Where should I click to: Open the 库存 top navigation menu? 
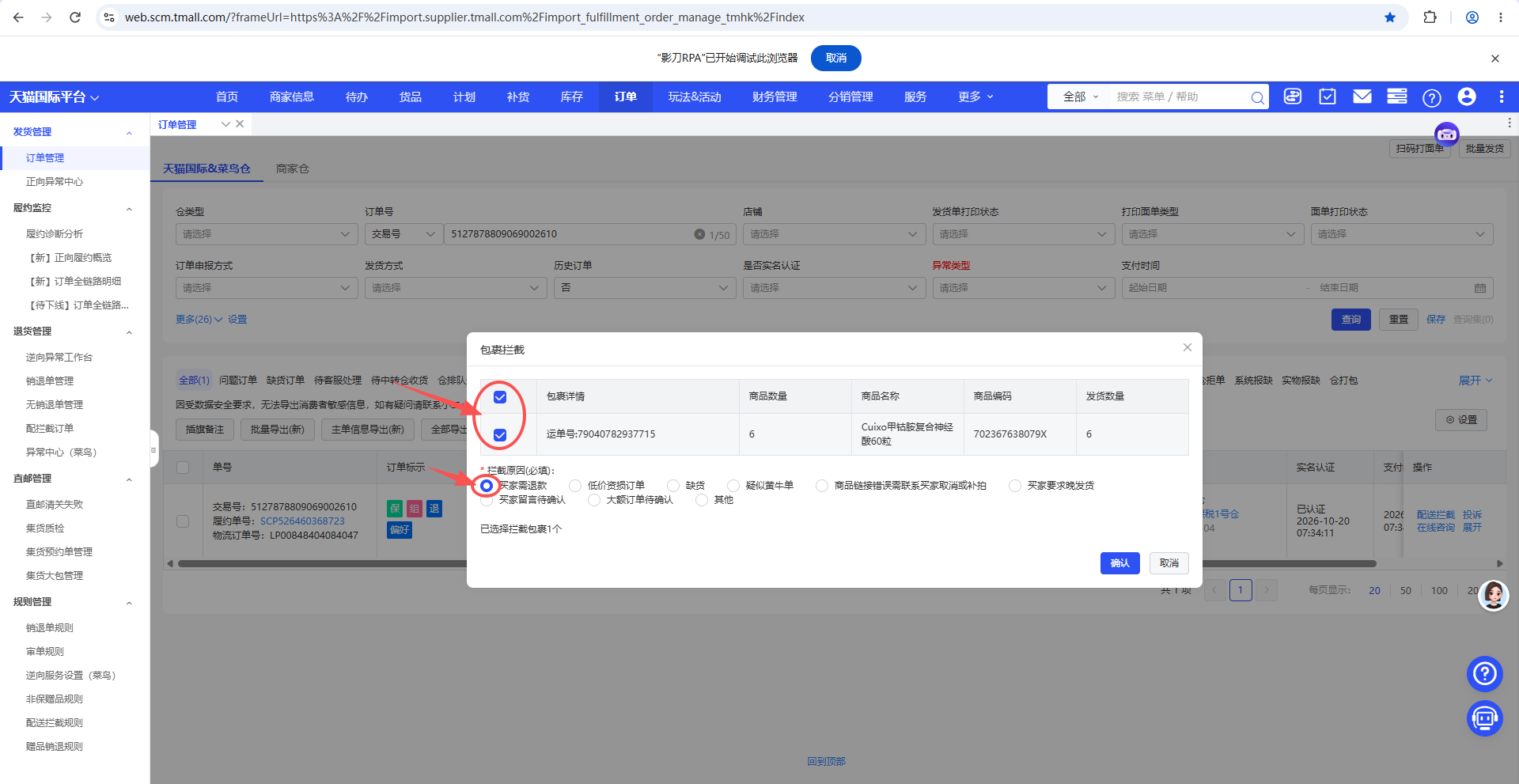pyautogui.click(x=572, y=97)
